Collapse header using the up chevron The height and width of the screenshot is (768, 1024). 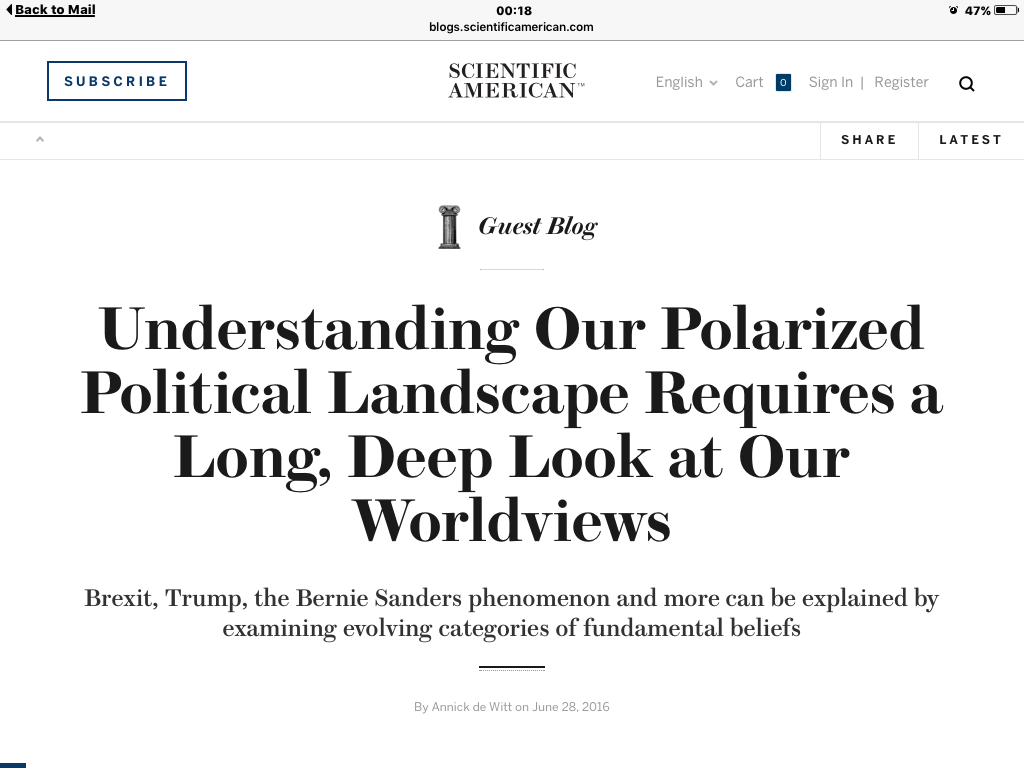tap(40, 139)
